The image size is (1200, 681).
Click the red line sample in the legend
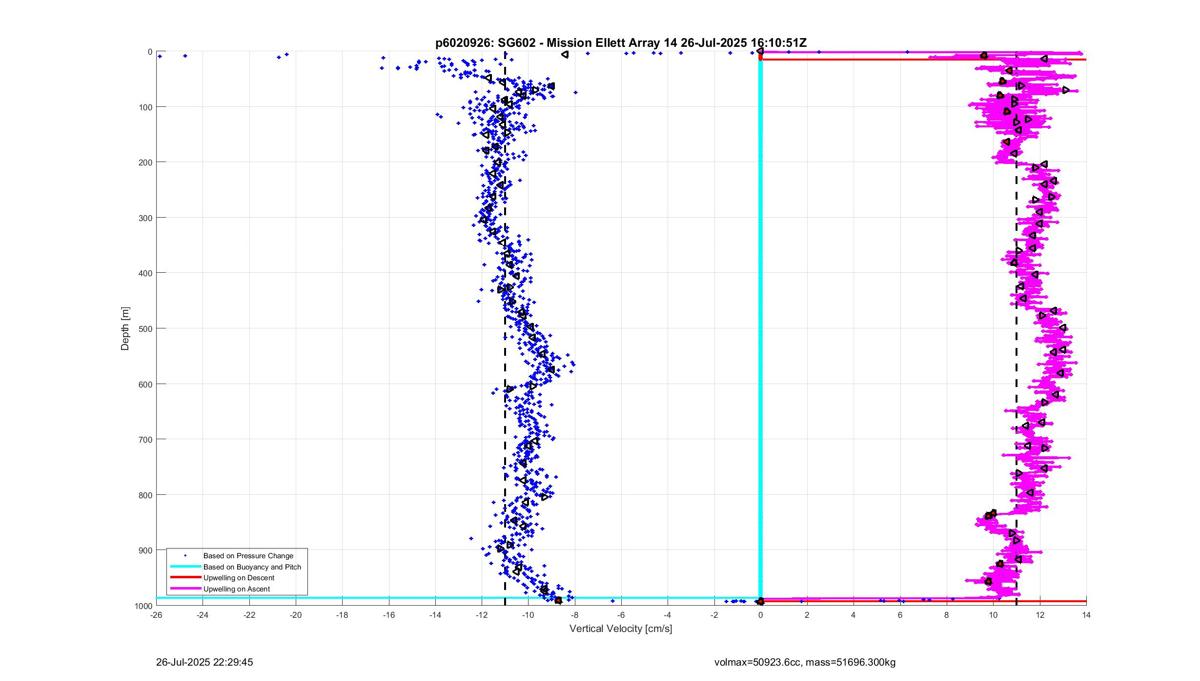pyautogui.click(x=184, y=578)
